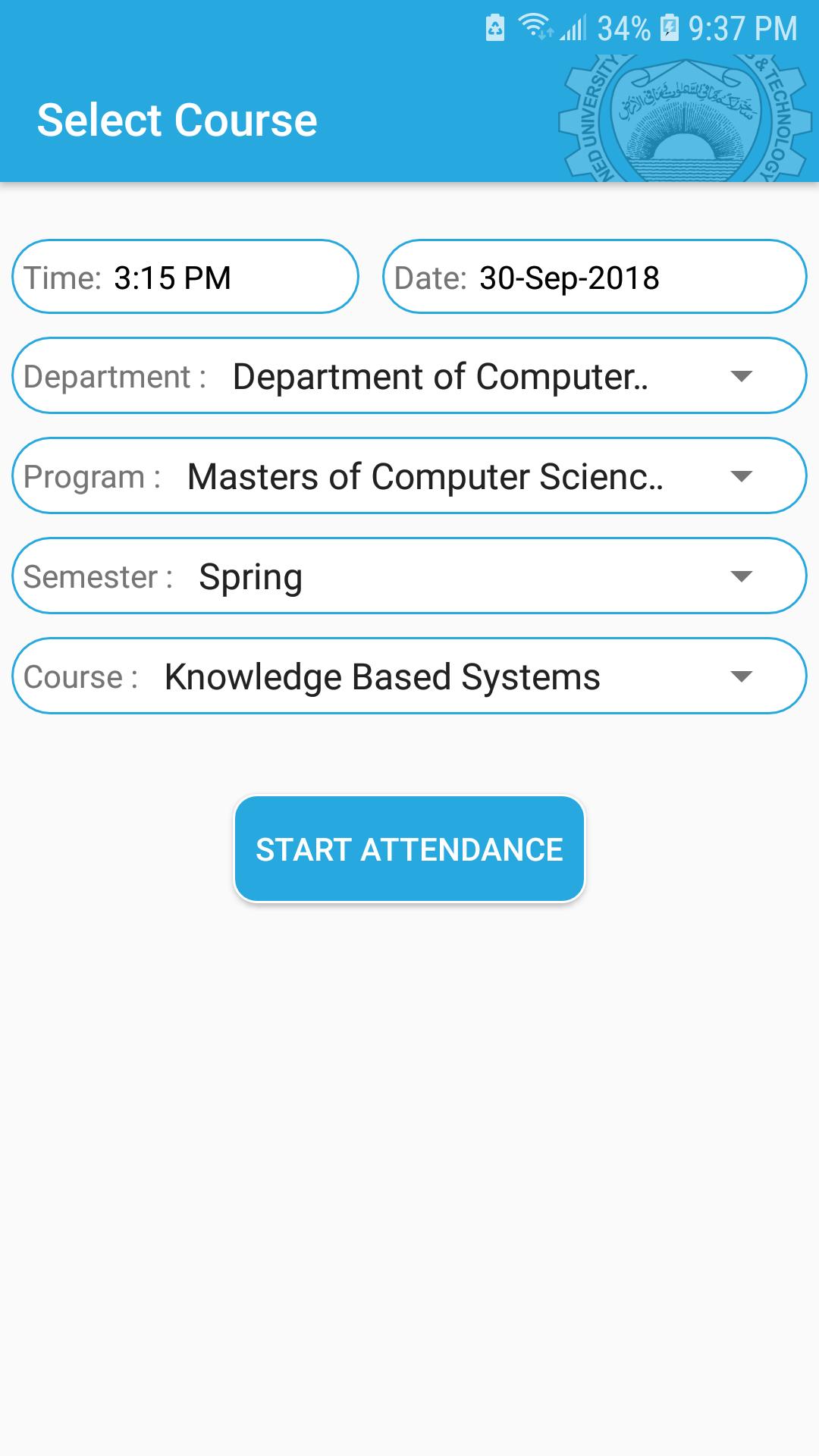819x1456 pixels.
Task: Tap the "Department :" field label
Action: 115,377
